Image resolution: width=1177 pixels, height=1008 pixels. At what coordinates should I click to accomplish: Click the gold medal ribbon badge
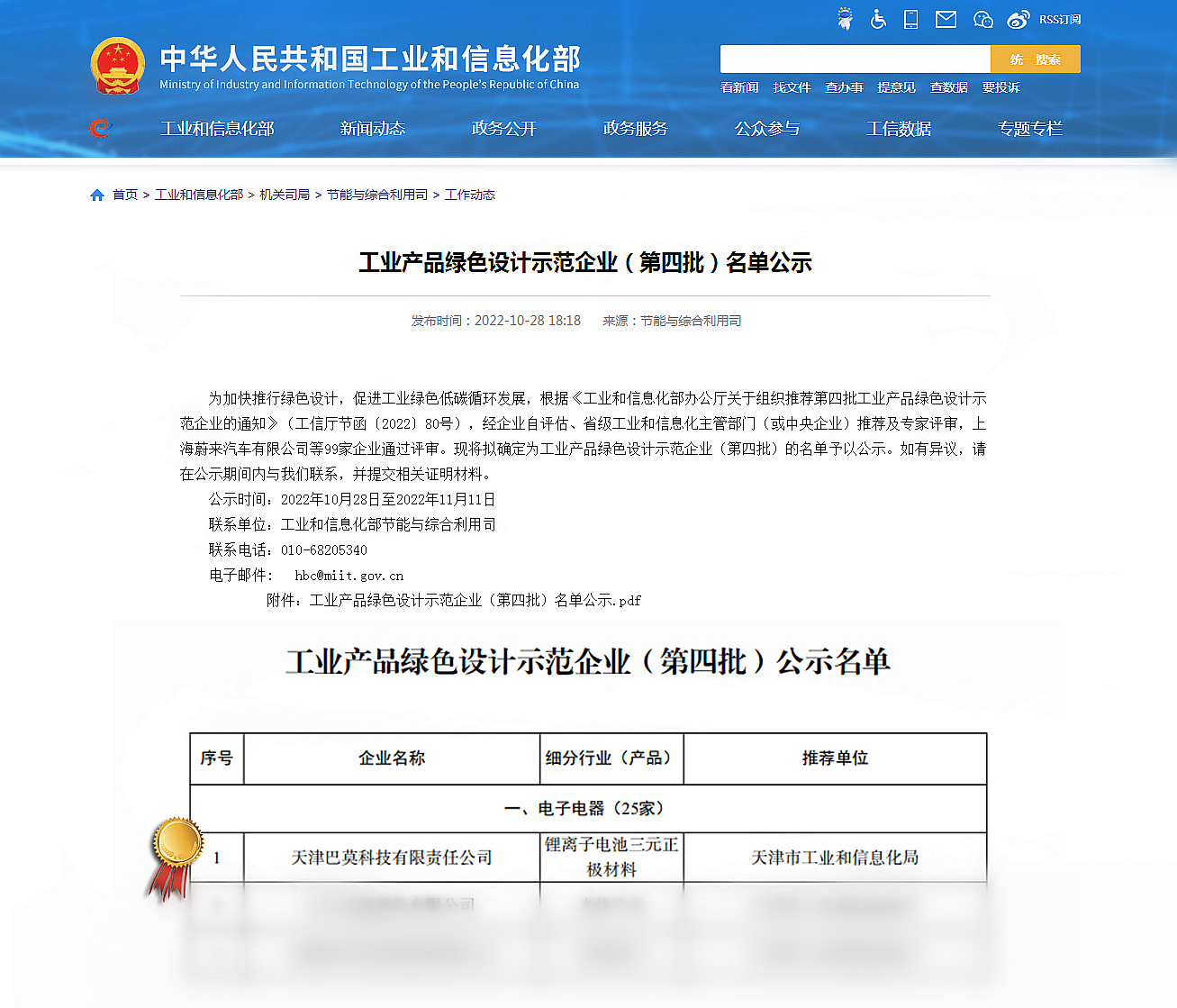(x=175, y=856)
